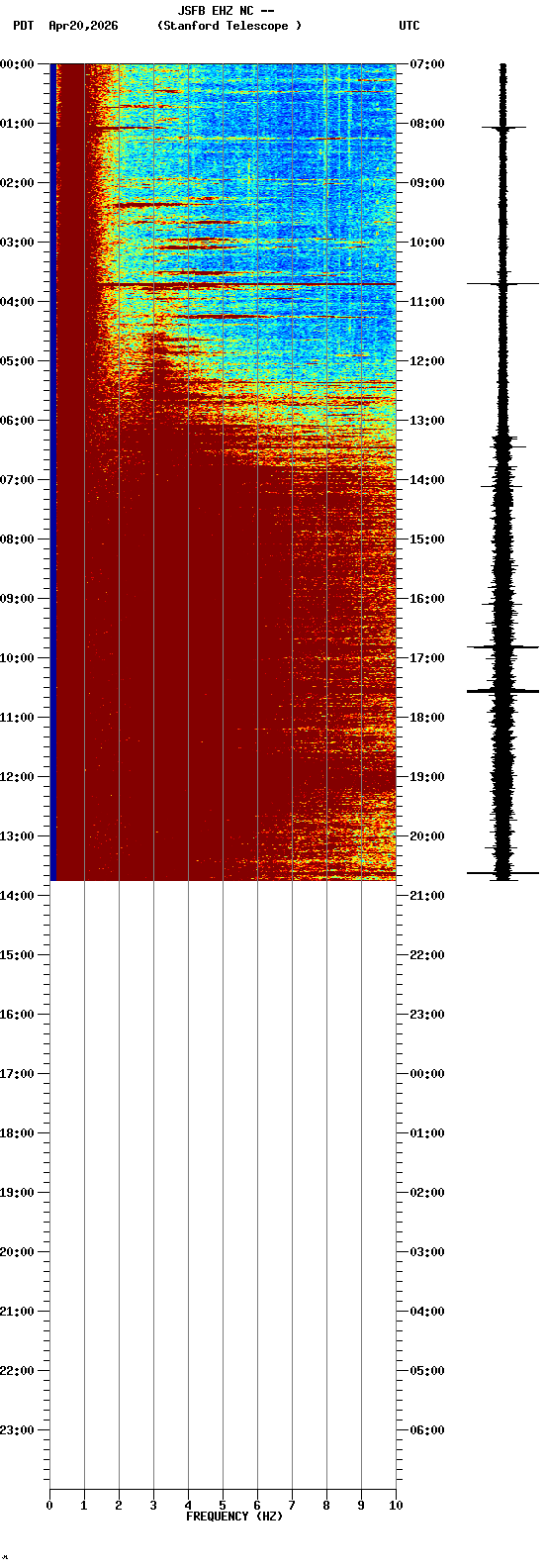546x1568 pixels.
Task: Click the 00:00 PDT time label
Action: 17,64
